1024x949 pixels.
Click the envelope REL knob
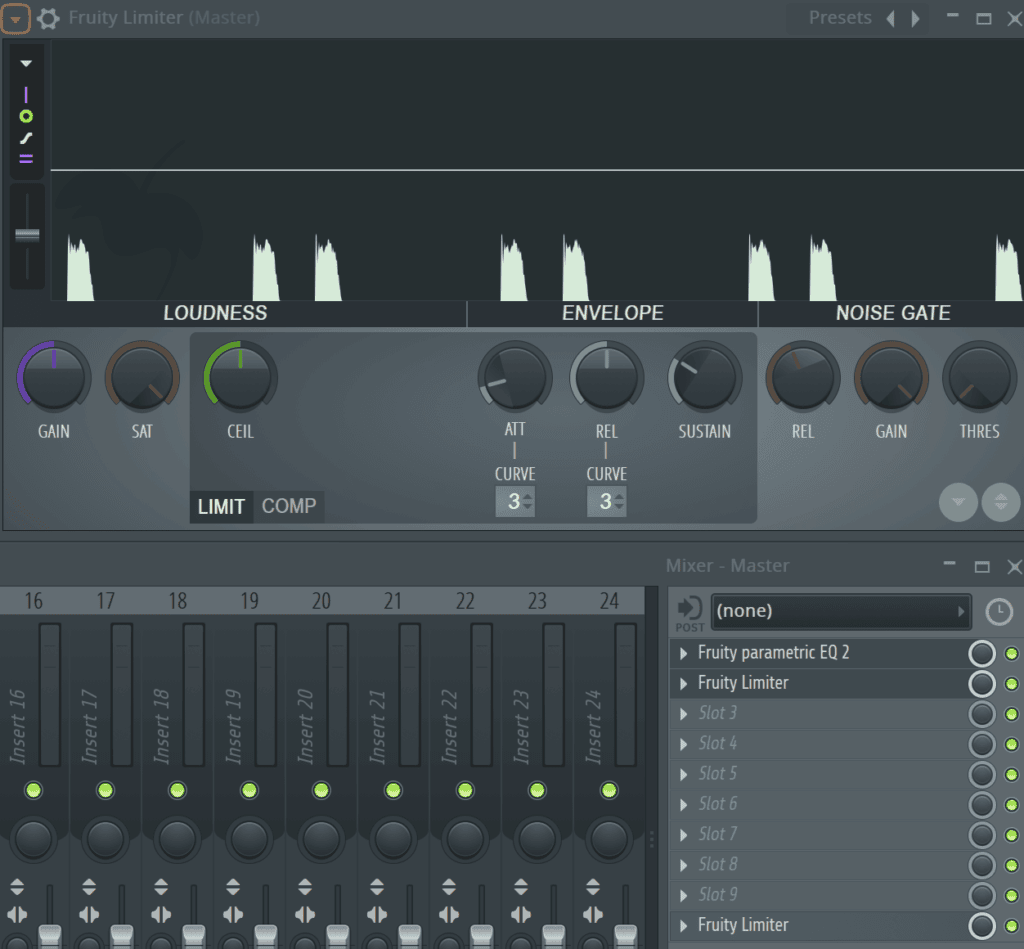coord(607,376)
